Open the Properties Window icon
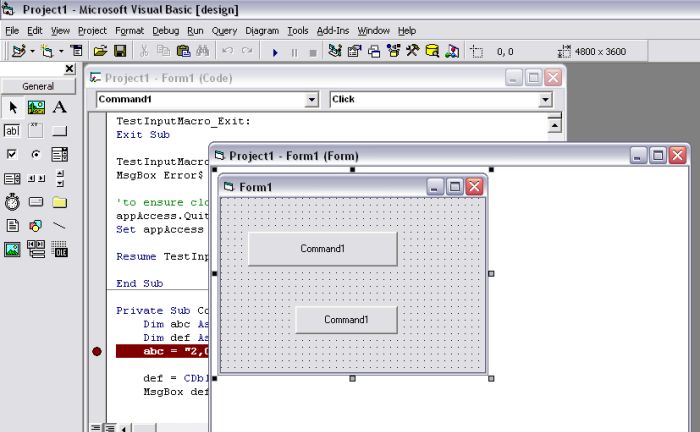Viewport: 700px width, 432px height. point(354,51)
